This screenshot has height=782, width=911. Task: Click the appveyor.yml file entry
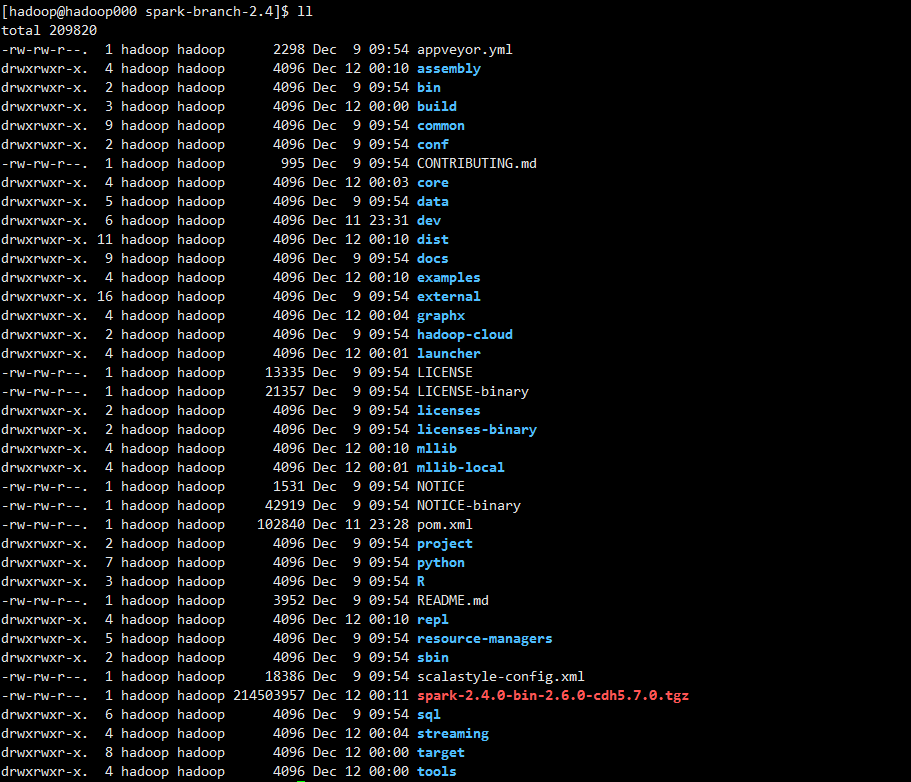(x=464, y=50)
